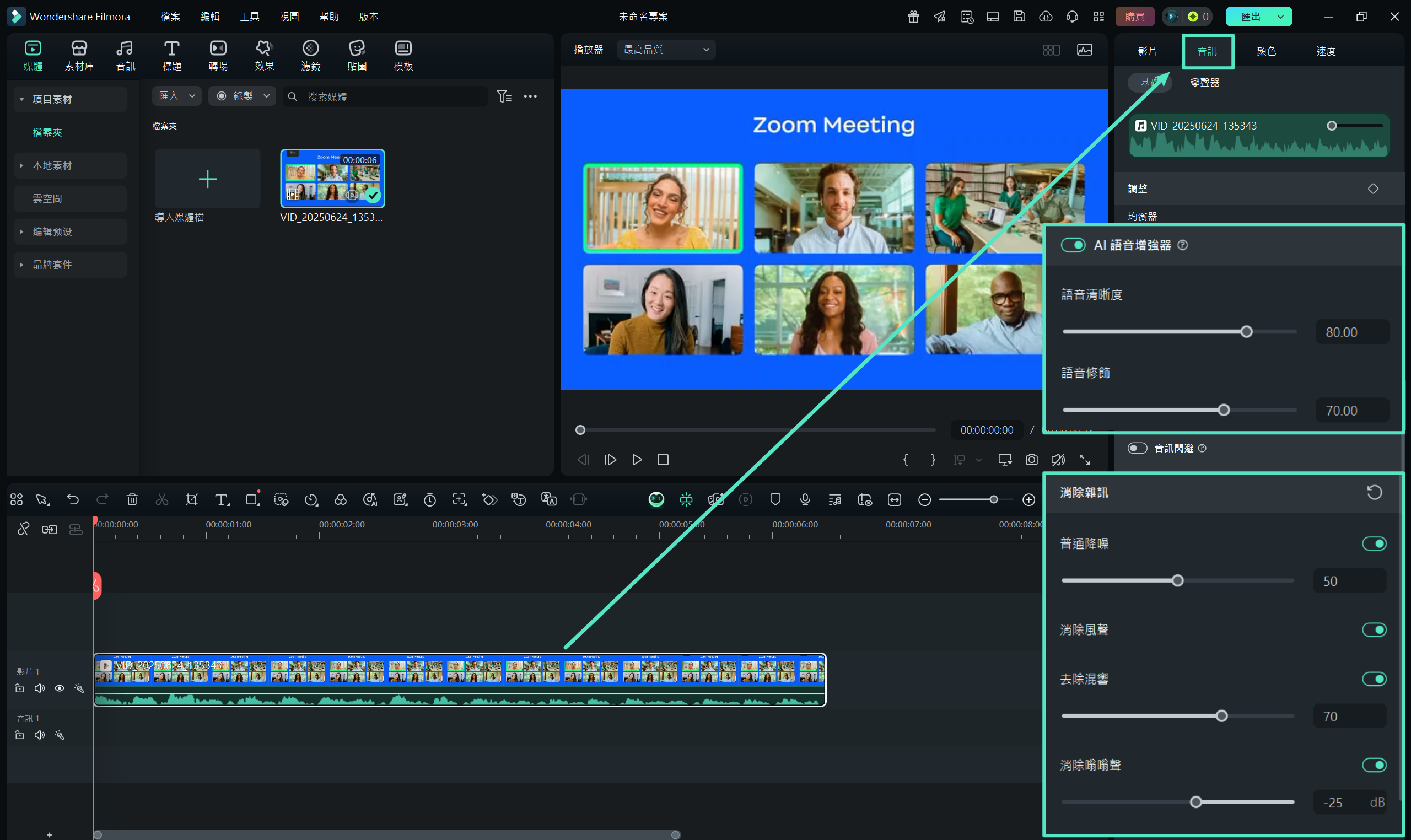Open the 素材庫 stock library
Image resolution: width=1411 pixels, height=840 pixels.
(x=79, y=56)
